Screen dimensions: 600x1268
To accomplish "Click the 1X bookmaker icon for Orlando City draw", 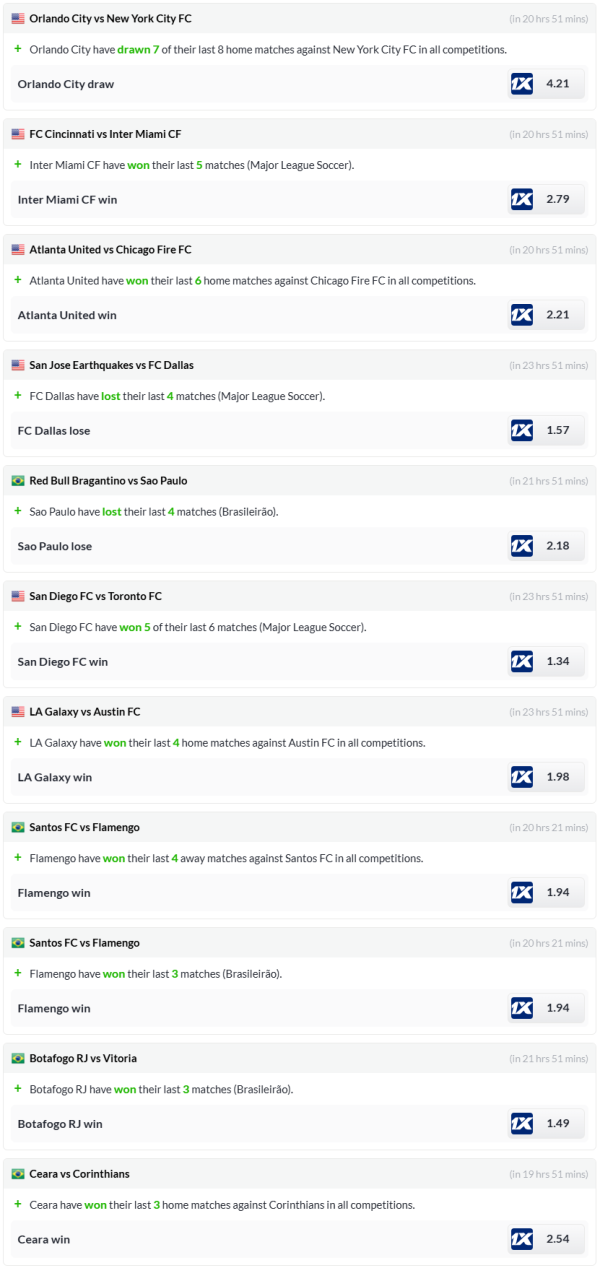I will 522,84.
